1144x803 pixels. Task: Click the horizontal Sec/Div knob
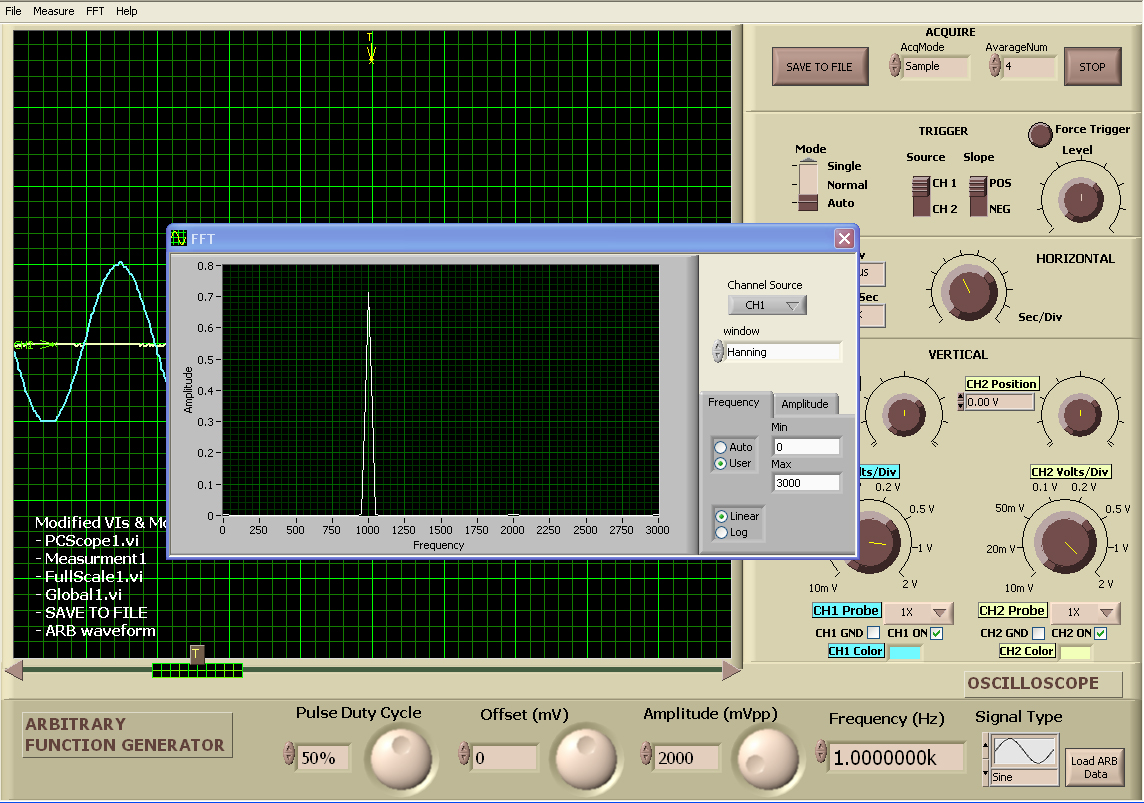[x=968, y=289]
